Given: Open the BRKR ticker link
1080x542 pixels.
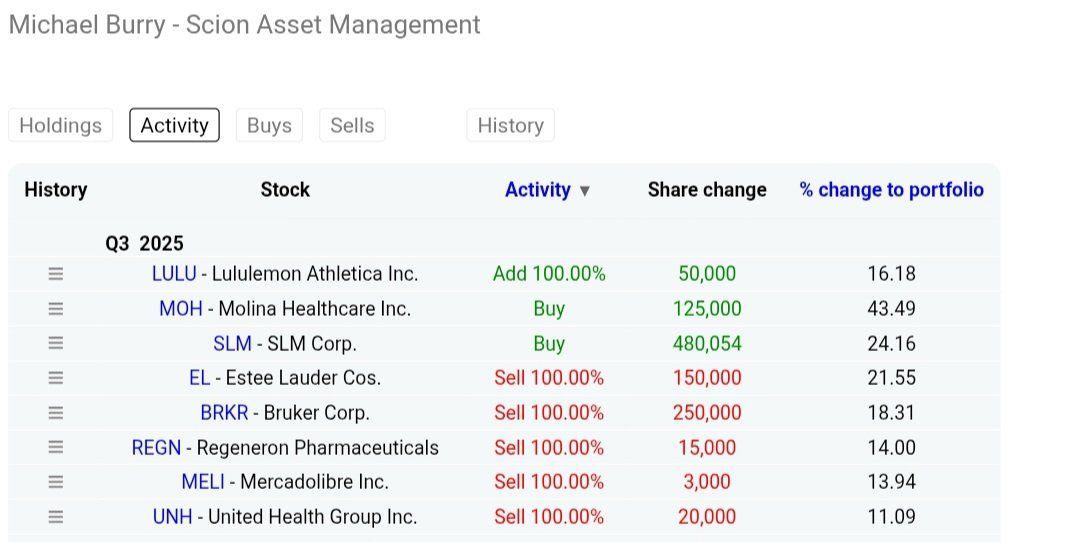Looking at the screenshot, I should pos(224,413).
